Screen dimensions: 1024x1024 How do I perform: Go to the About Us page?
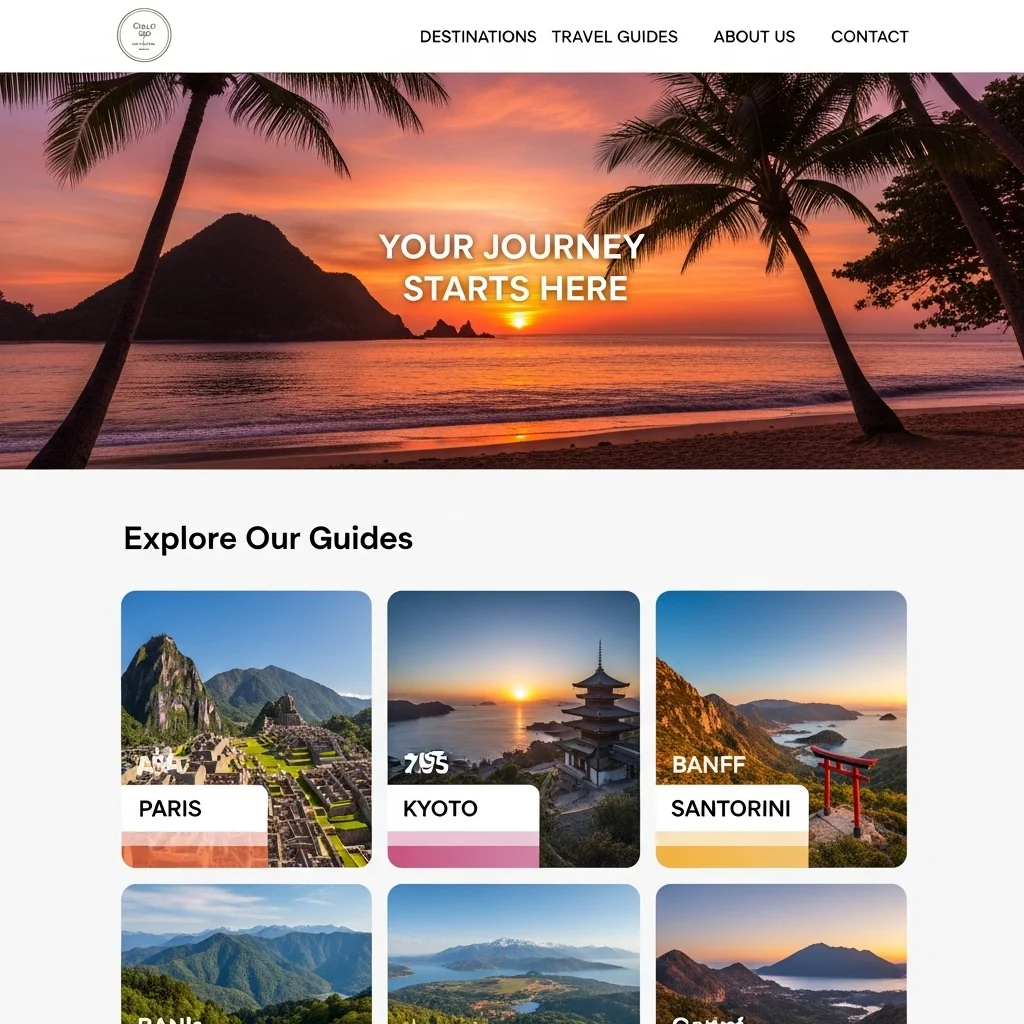pyautogui.click(x=754, y=37)
